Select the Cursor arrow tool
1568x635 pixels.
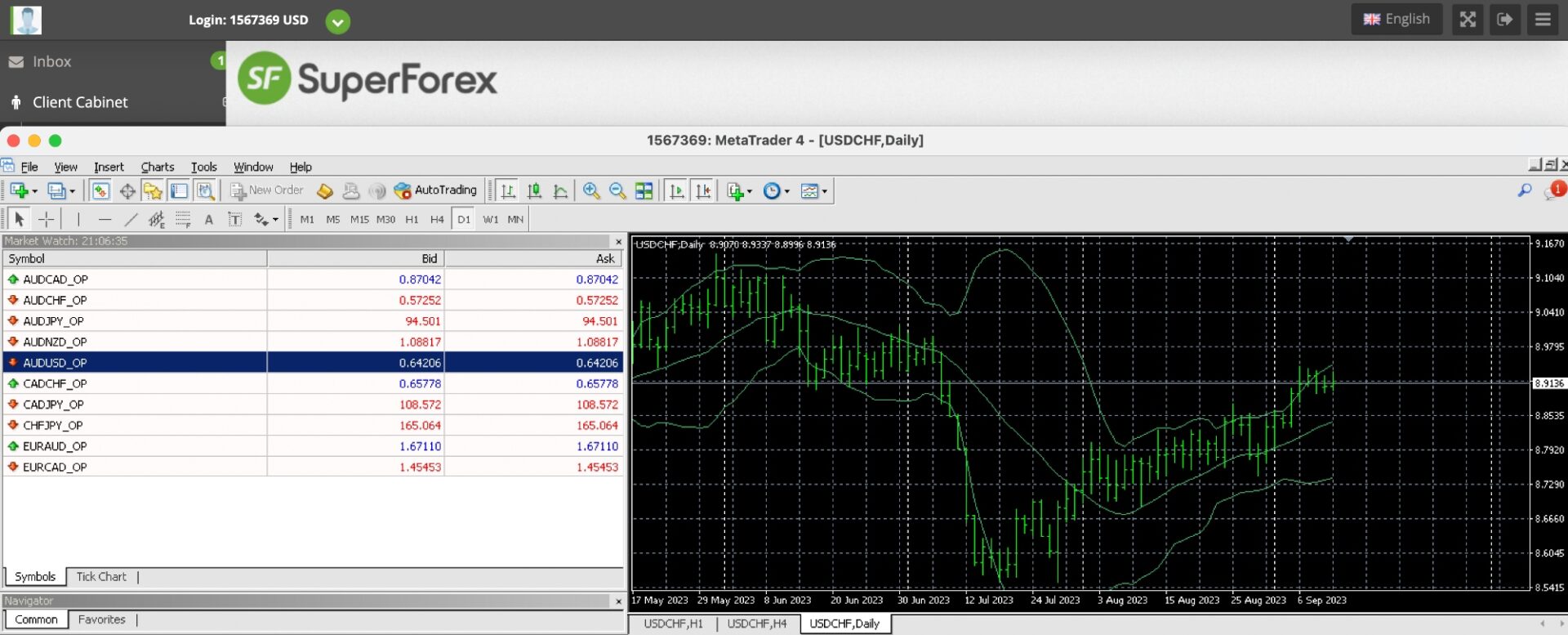pos(20,219)
